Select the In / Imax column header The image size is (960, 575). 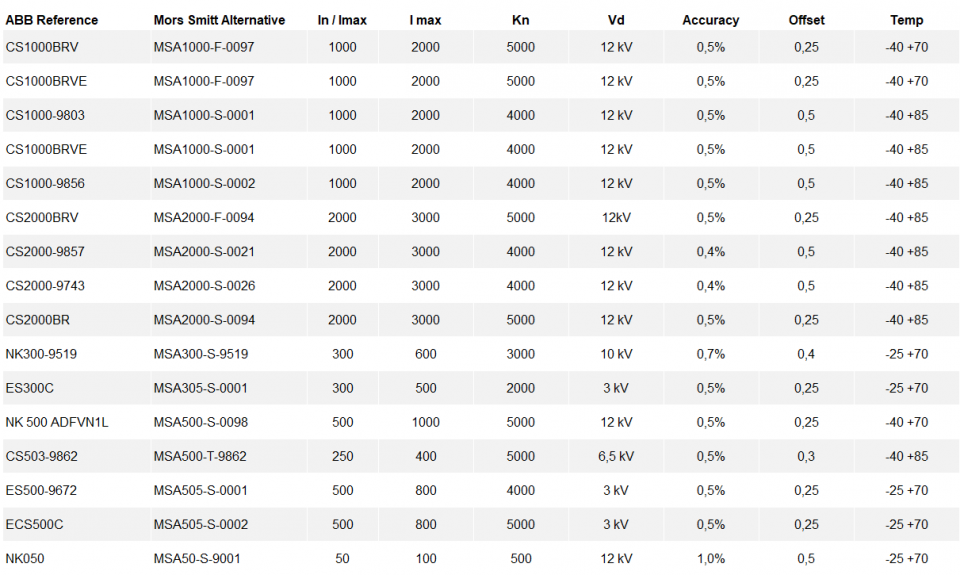(x=342, y=20)
